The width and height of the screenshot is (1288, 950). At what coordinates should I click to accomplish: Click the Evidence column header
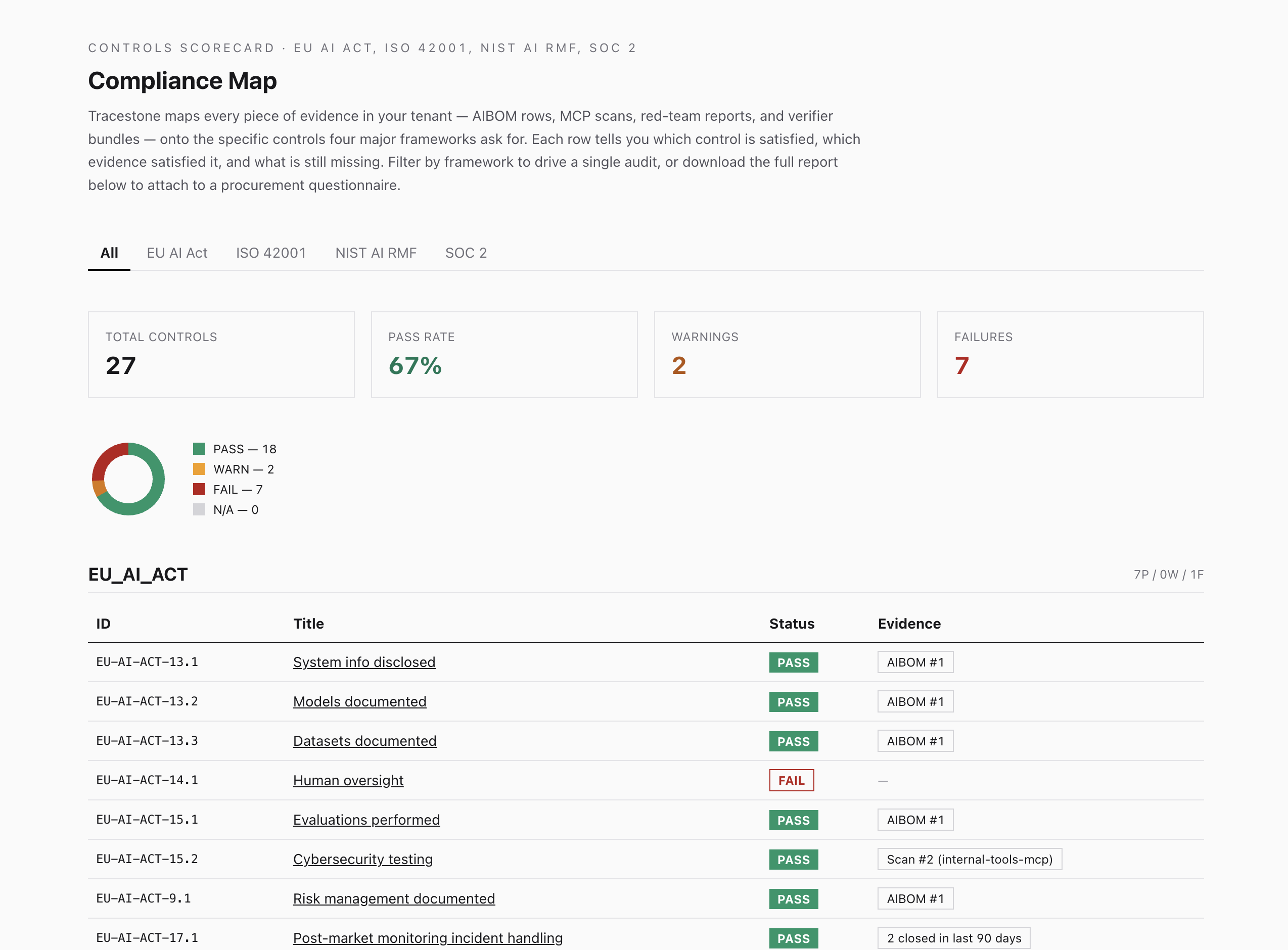pyautogui.click(x=909, y=624)
